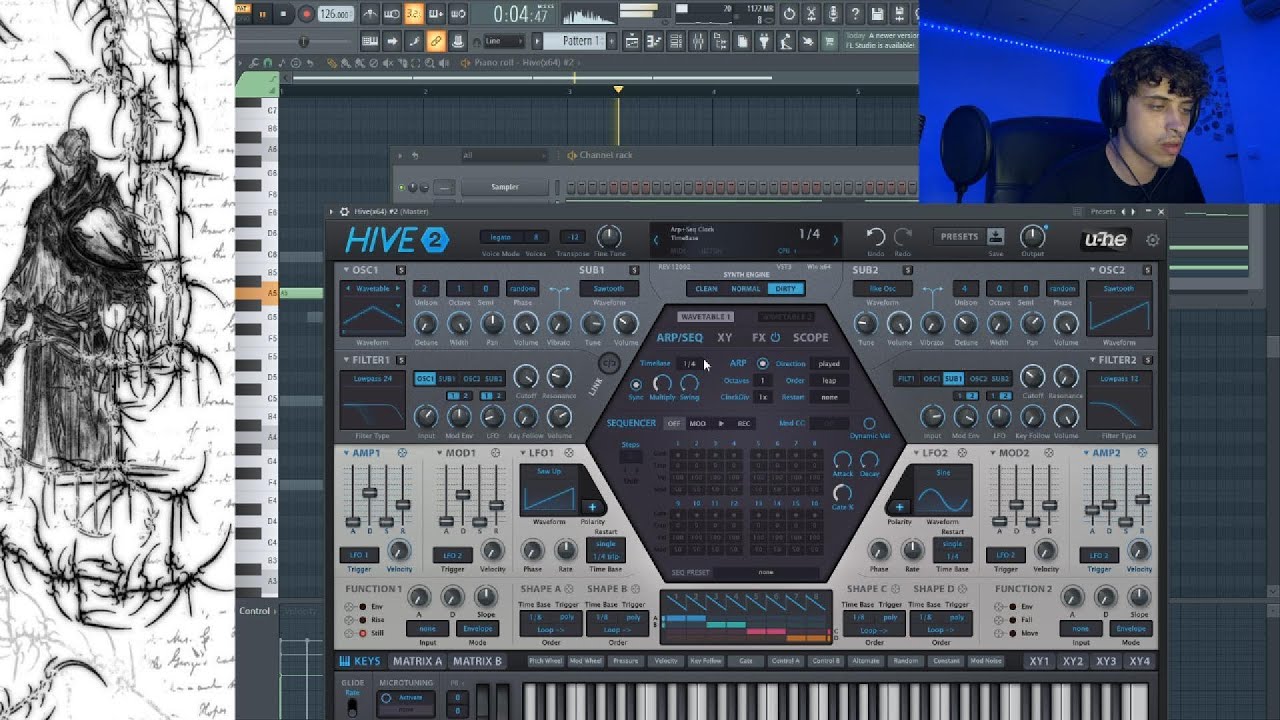Click the FL Studio record button

pos(306,14)
